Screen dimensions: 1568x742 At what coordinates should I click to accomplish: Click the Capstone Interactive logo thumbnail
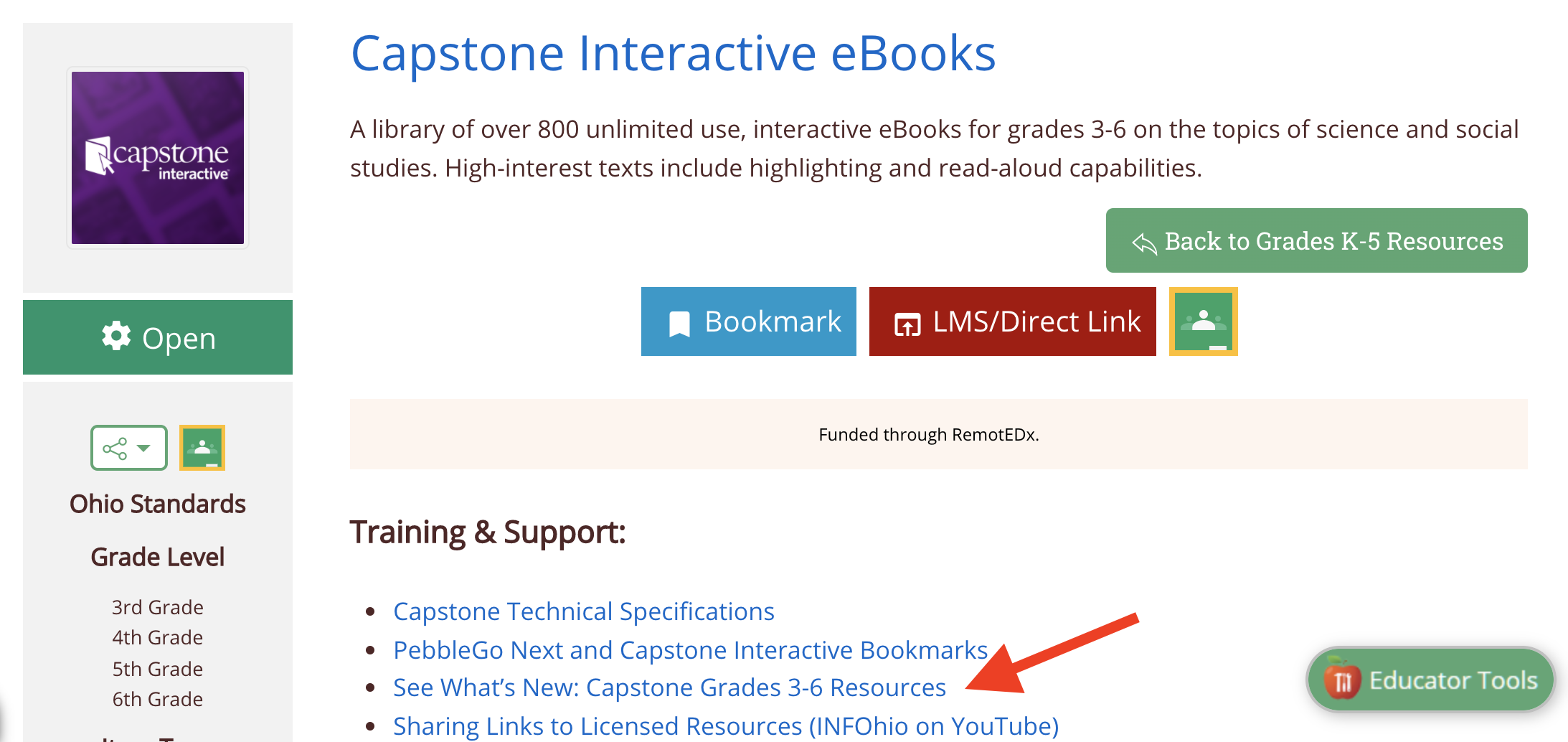158,158
